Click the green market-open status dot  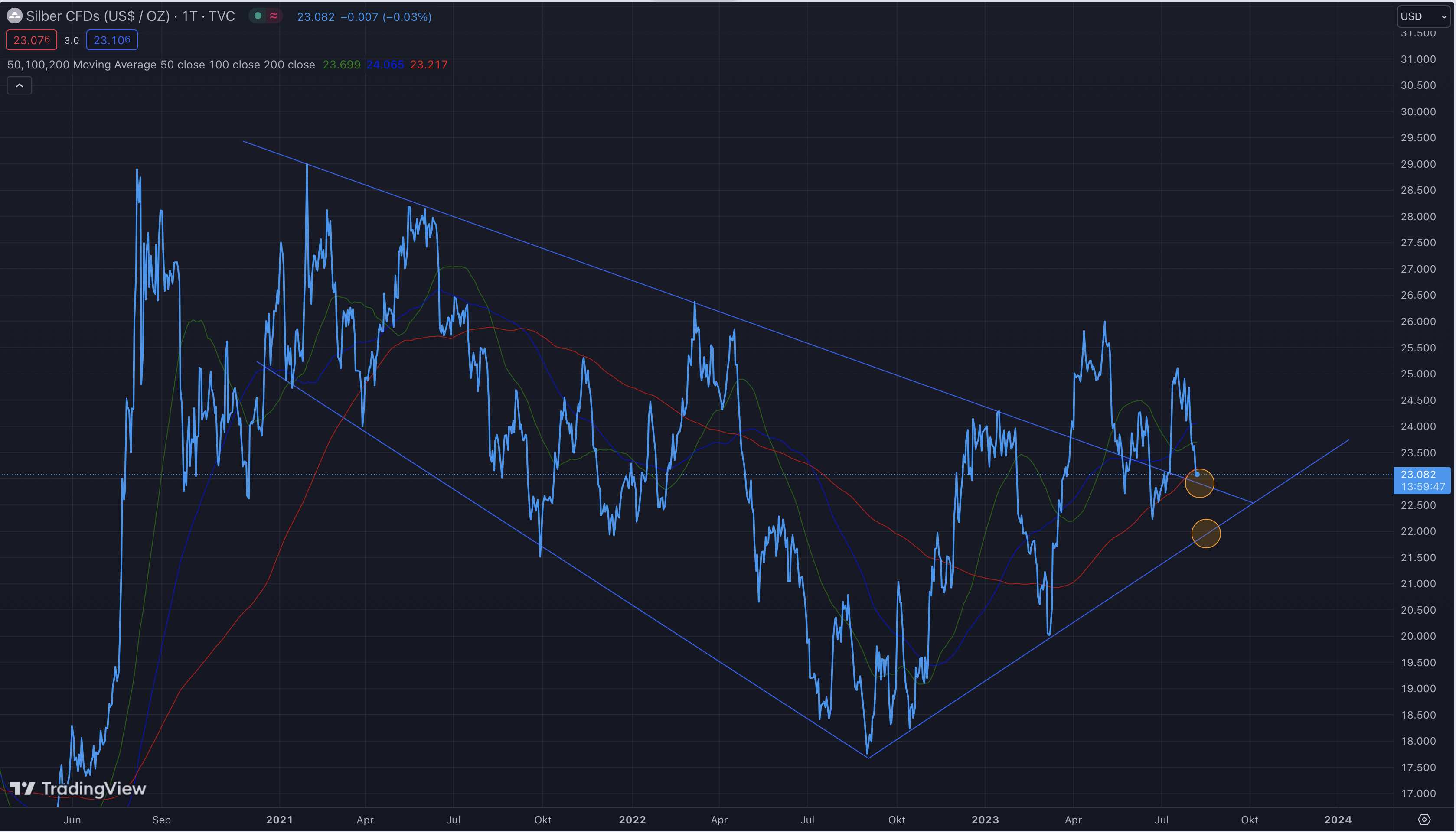pyautogui.click(x=258, y=16)
